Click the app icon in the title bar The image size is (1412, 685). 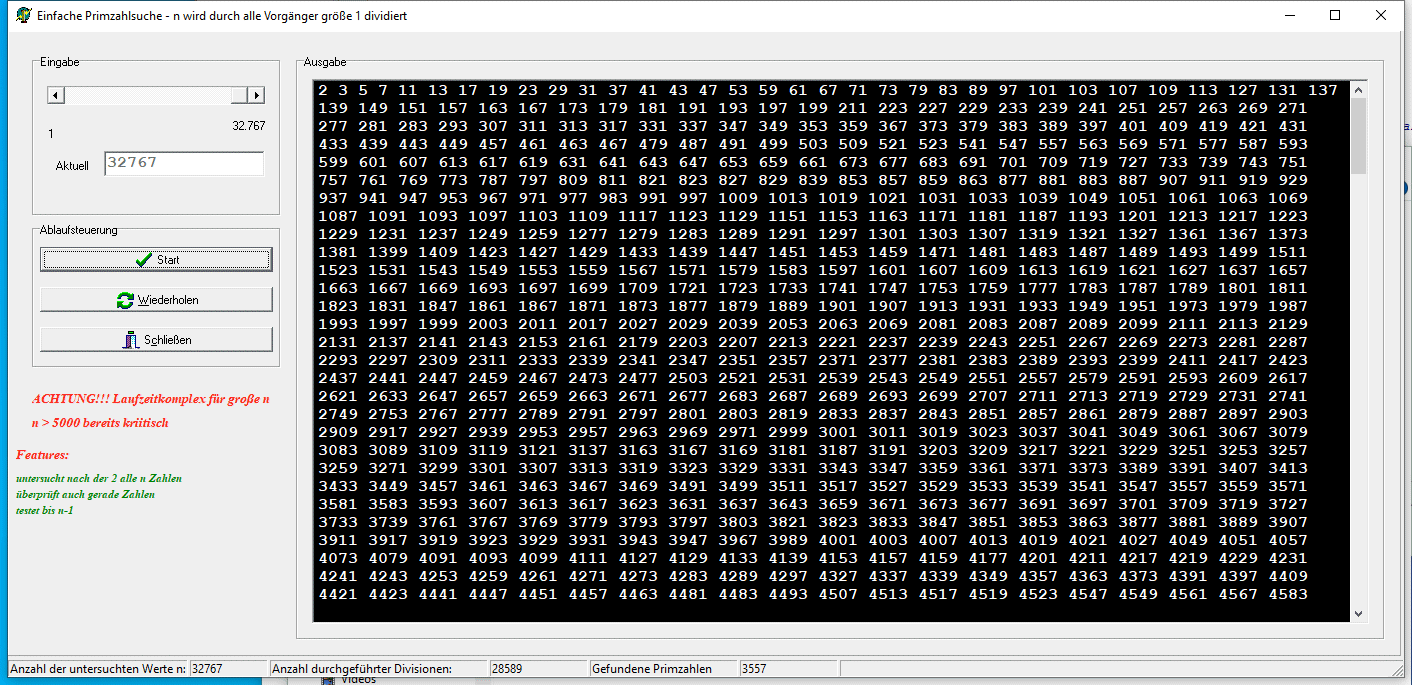click(23, 16)
